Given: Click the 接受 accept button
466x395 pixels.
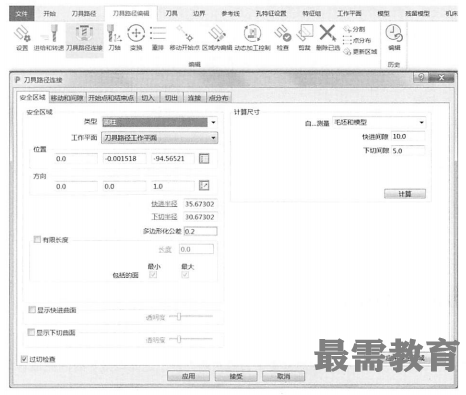Looking at the screenshot, I should [x=236, y=376].
